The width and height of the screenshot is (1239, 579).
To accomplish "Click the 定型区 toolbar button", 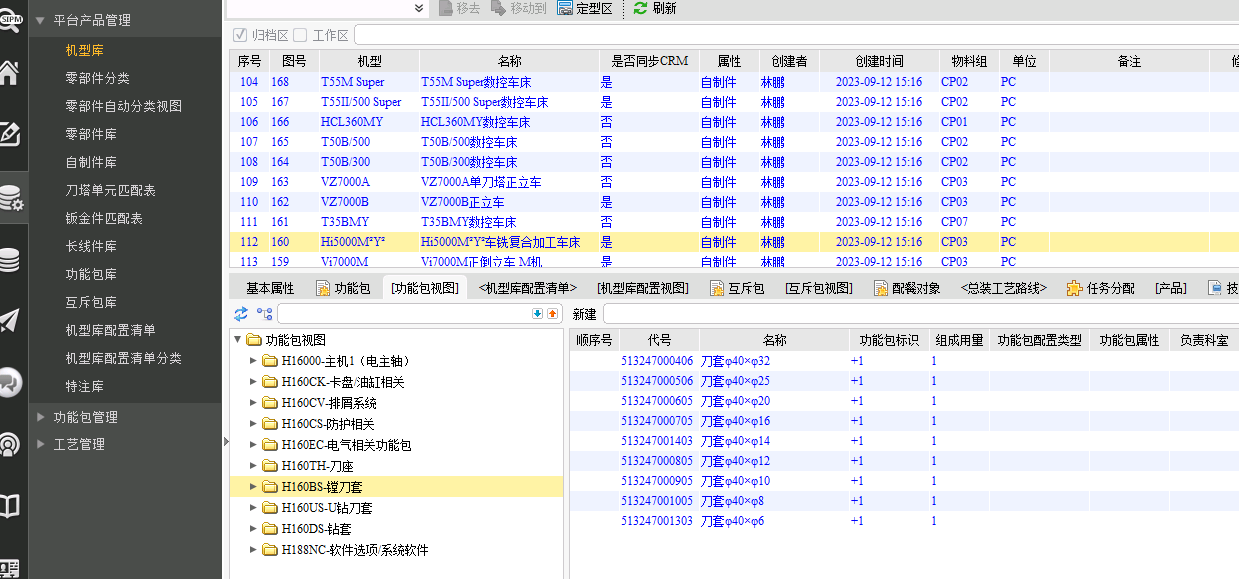I will tap(588, 8).
